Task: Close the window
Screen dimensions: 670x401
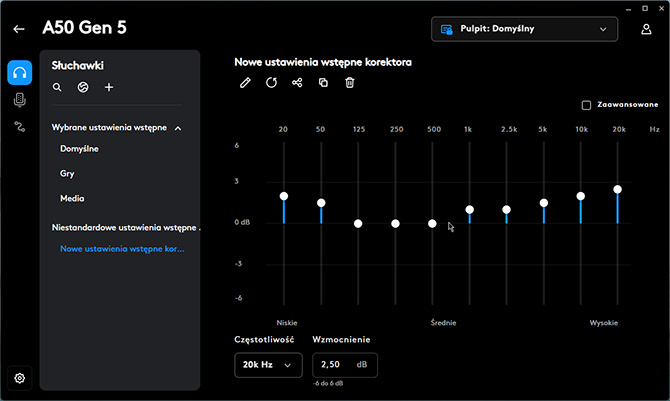Action: point(661,9)
